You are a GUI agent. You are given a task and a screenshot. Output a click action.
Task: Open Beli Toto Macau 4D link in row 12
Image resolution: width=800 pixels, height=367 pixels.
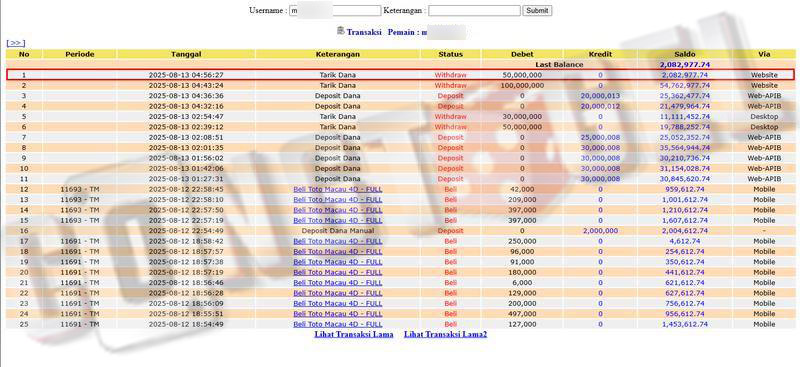337,189
